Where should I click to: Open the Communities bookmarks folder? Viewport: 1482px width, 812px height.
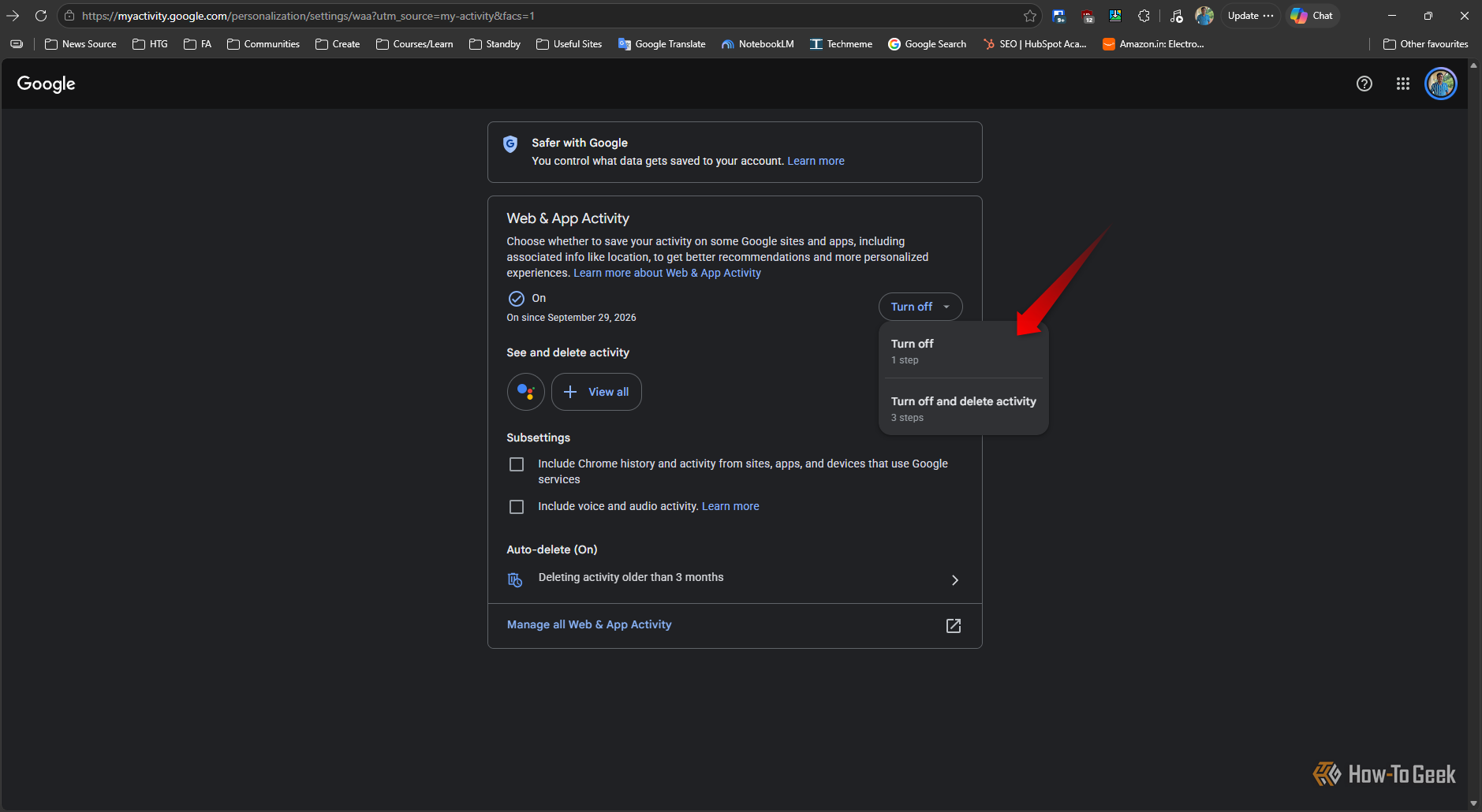coord(263,44)
